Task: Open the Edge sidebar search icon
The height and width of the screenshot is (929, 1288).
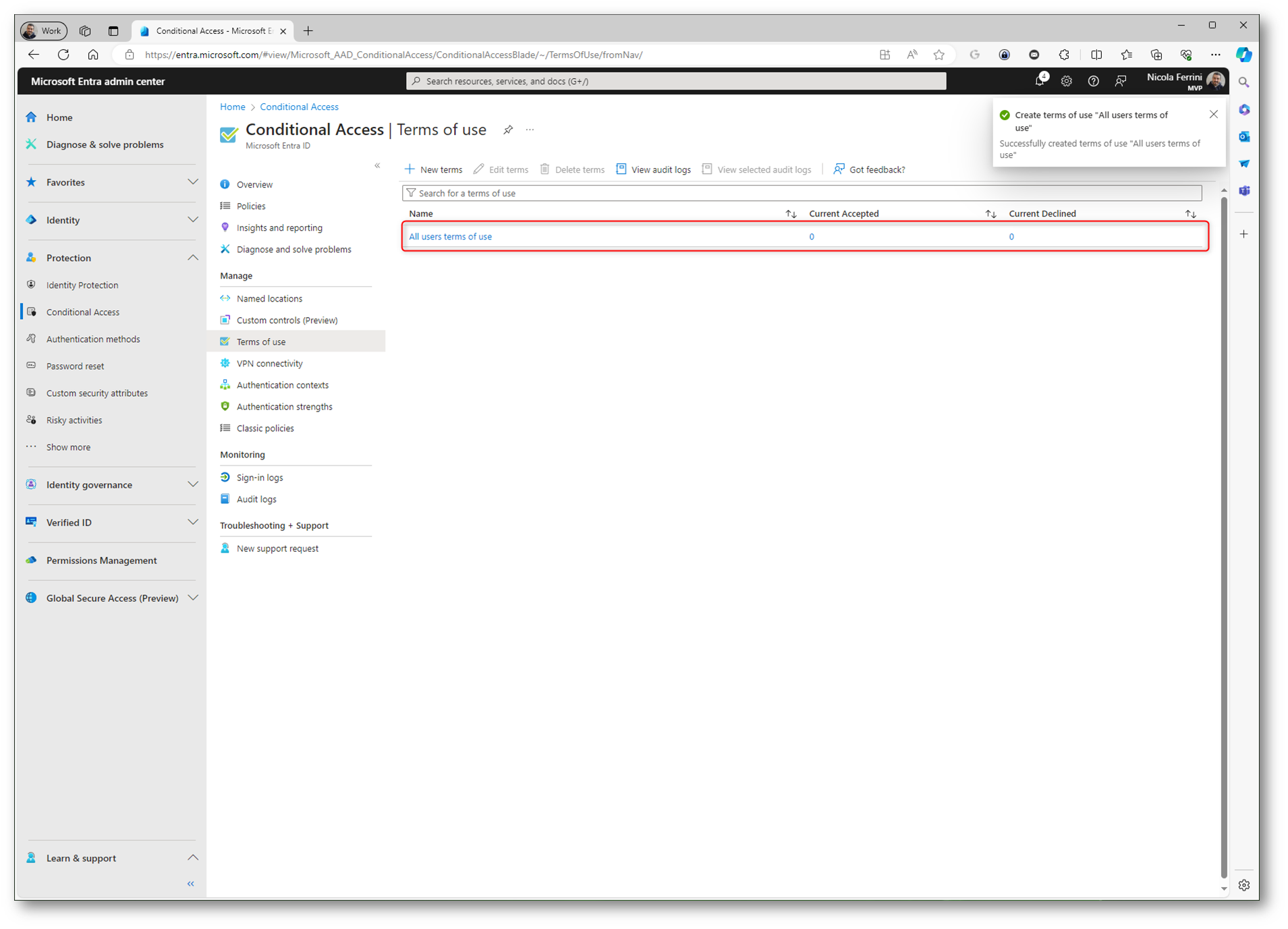Action: coord(1244,82)
